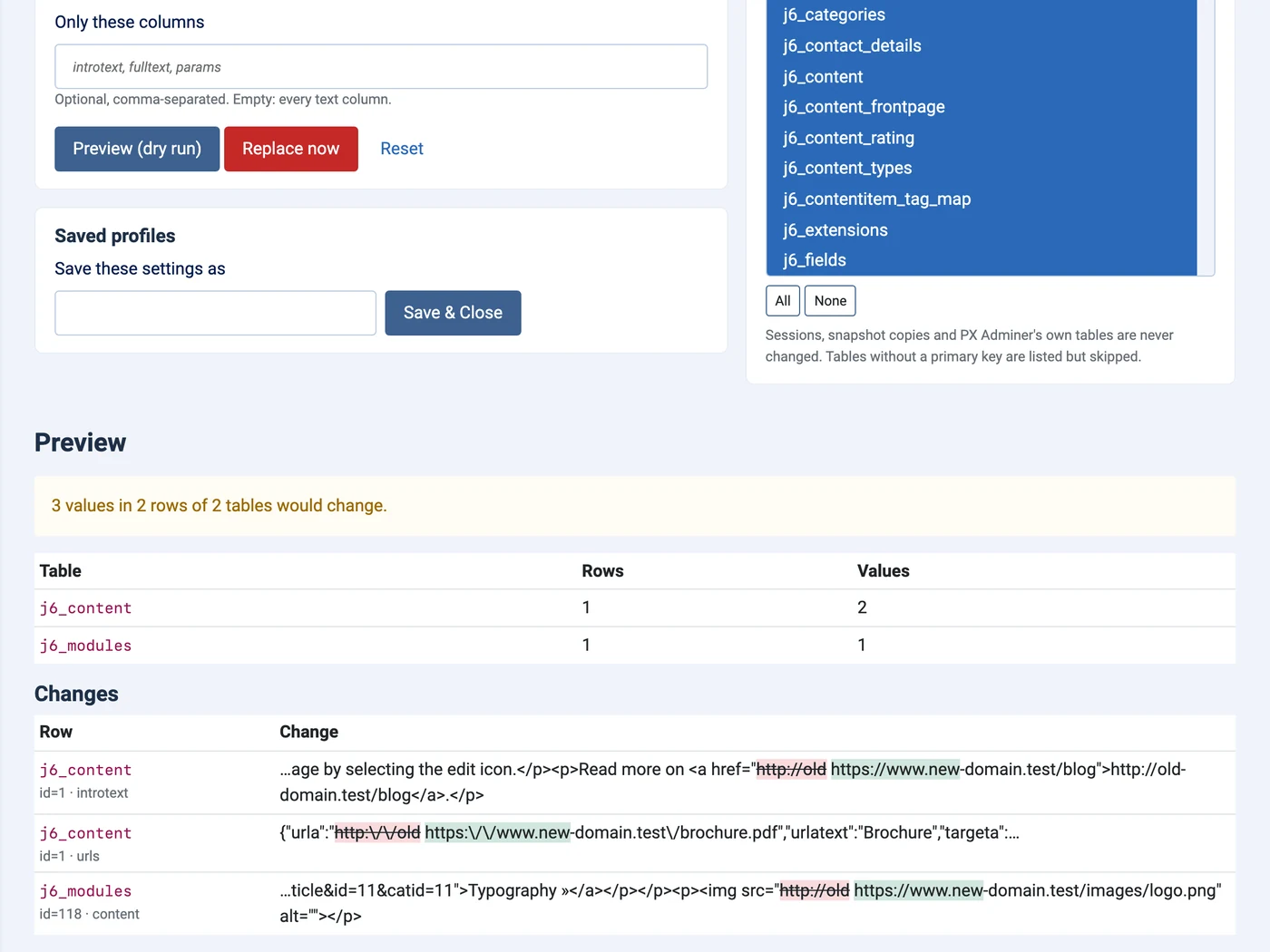Screen dimensions: 1270x952
Task: Select all tables with the All button
Action: (x=783, y=301)
